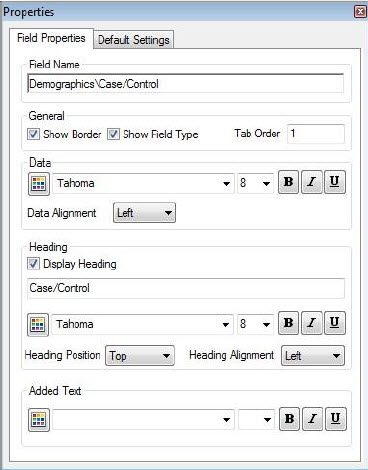Select the Field Properties tab
The width and height of the screenshot is (368, 470).
click(51, 38)
